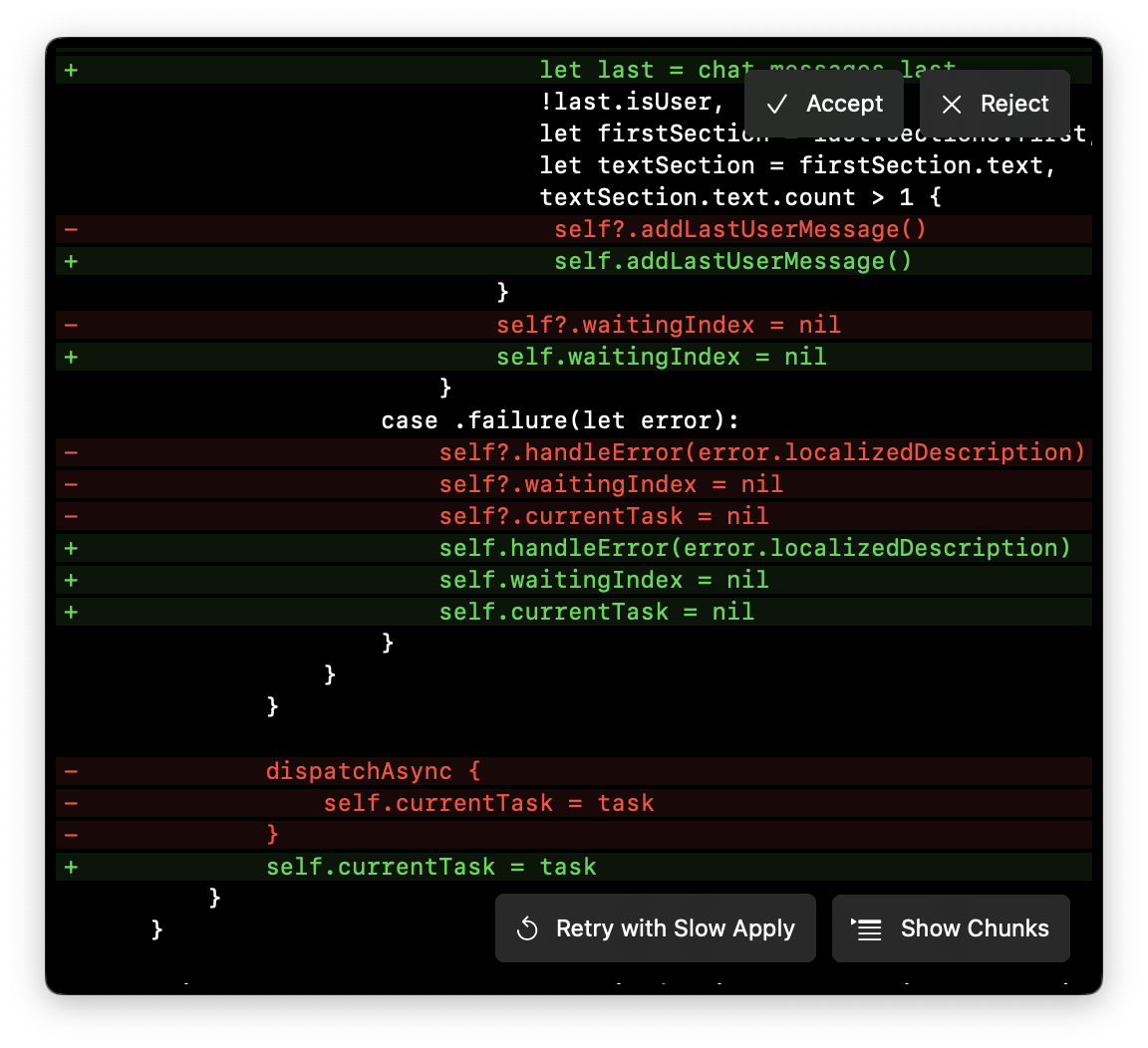The image size is (1148, 1048).
Task: Click the minus marker on the dispatchAsync deletion
Action: click(x=70, y=770)
